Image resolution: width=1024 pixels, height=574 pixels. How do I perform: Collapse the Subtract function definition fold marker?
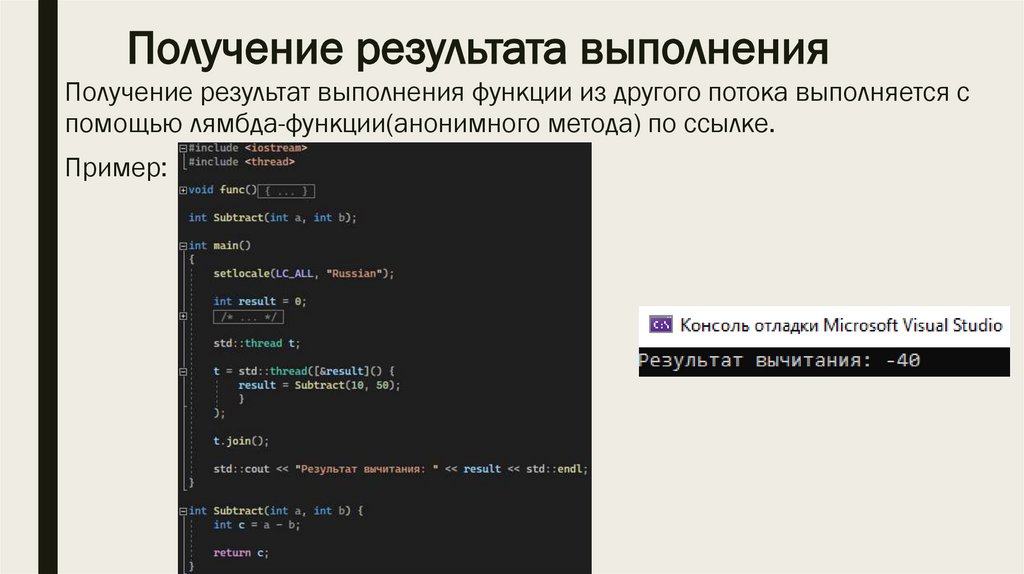[183, 511]
